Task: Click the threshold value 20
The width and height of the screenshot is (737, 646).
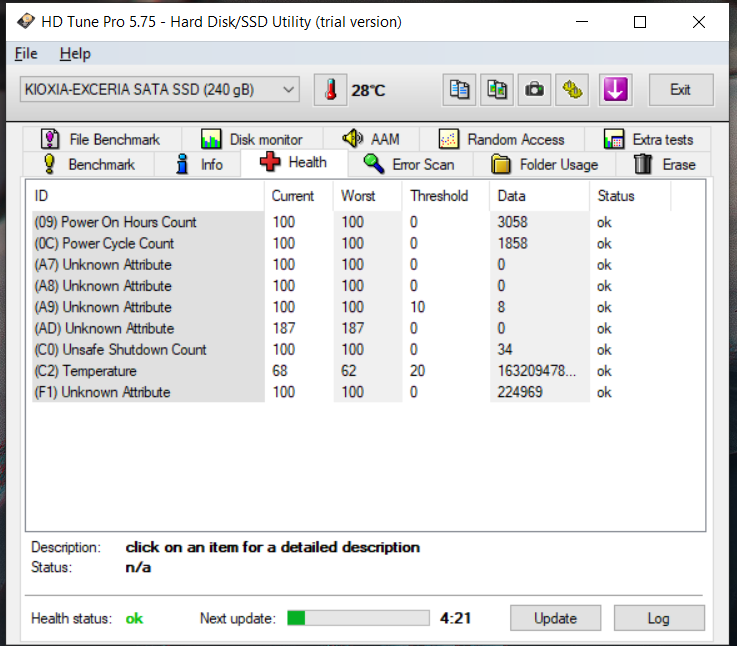Action: (417, 370)
